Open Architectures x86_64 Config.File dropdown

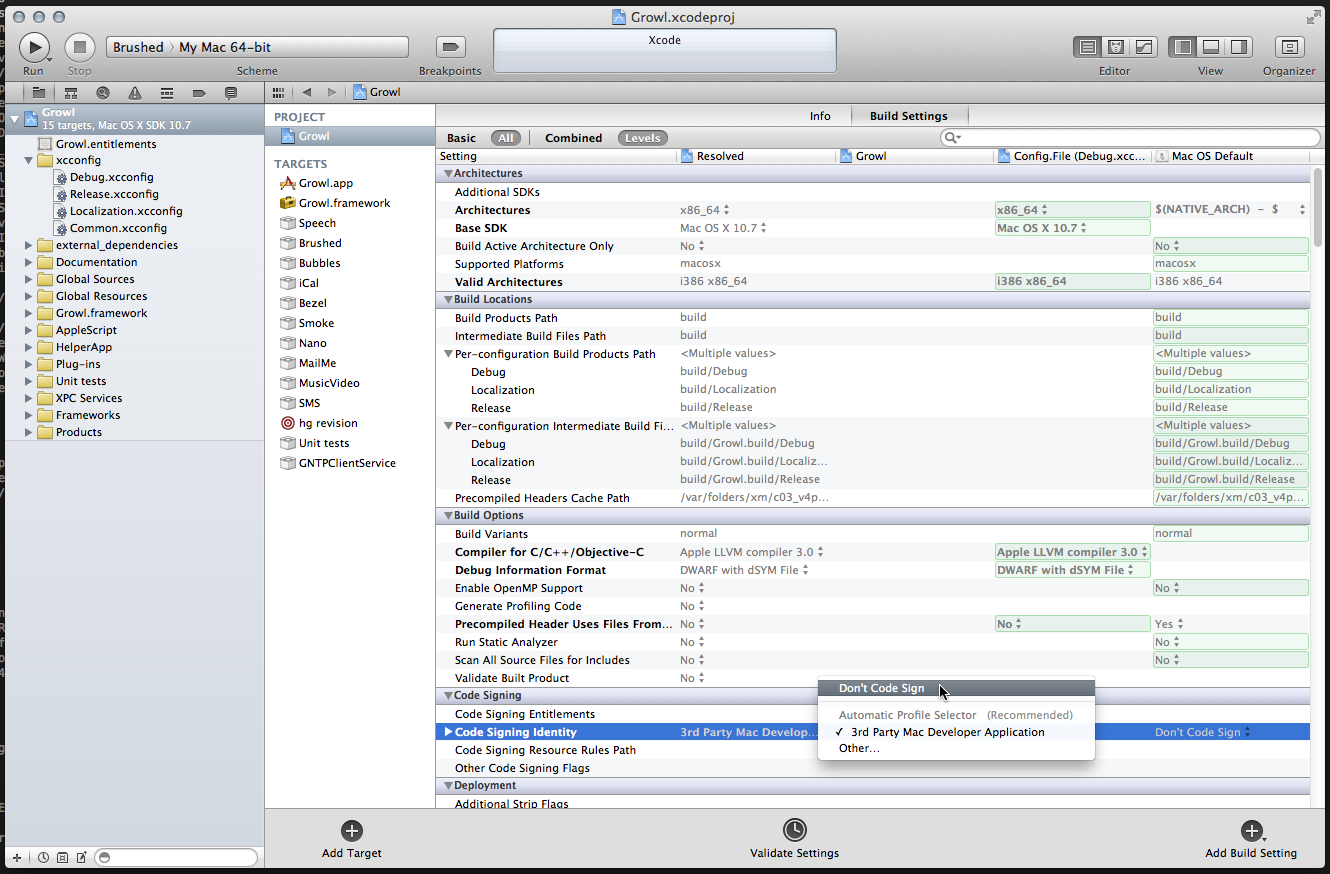click(1072, 210)
